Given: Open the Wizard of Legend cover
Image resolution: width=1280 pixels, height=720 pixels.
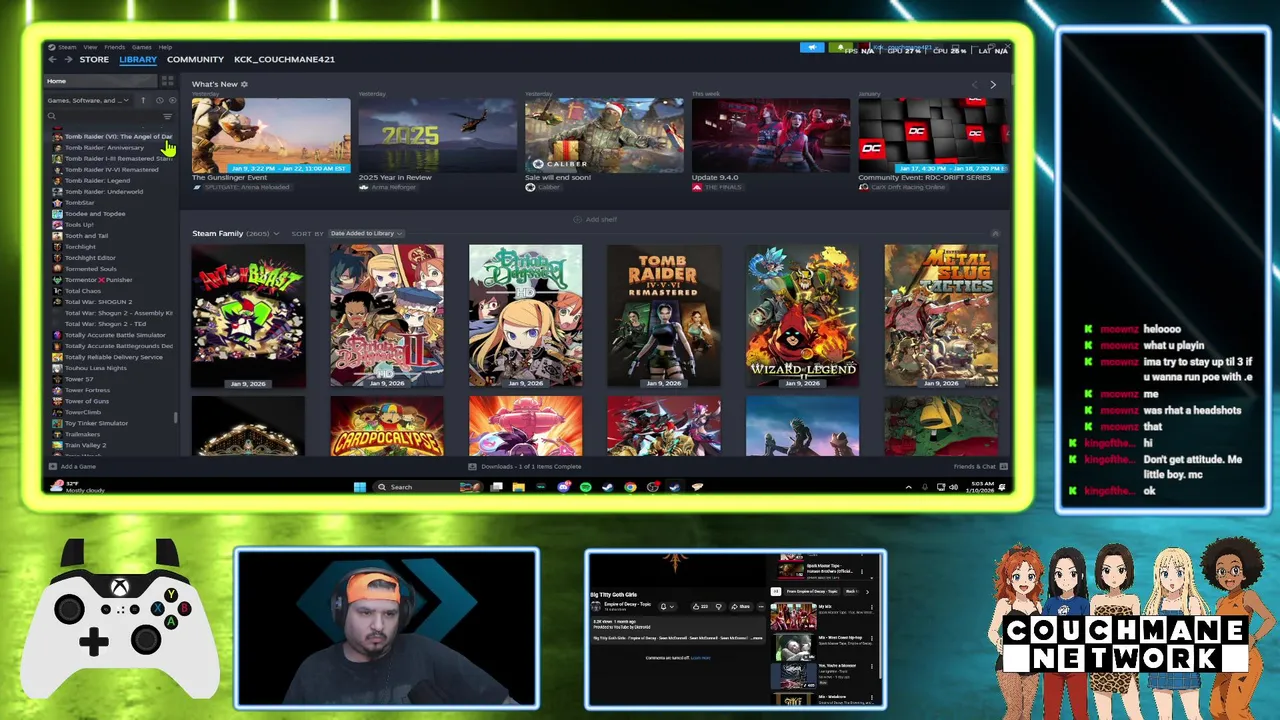Looking at the screenshot, I should coord(802,316).
